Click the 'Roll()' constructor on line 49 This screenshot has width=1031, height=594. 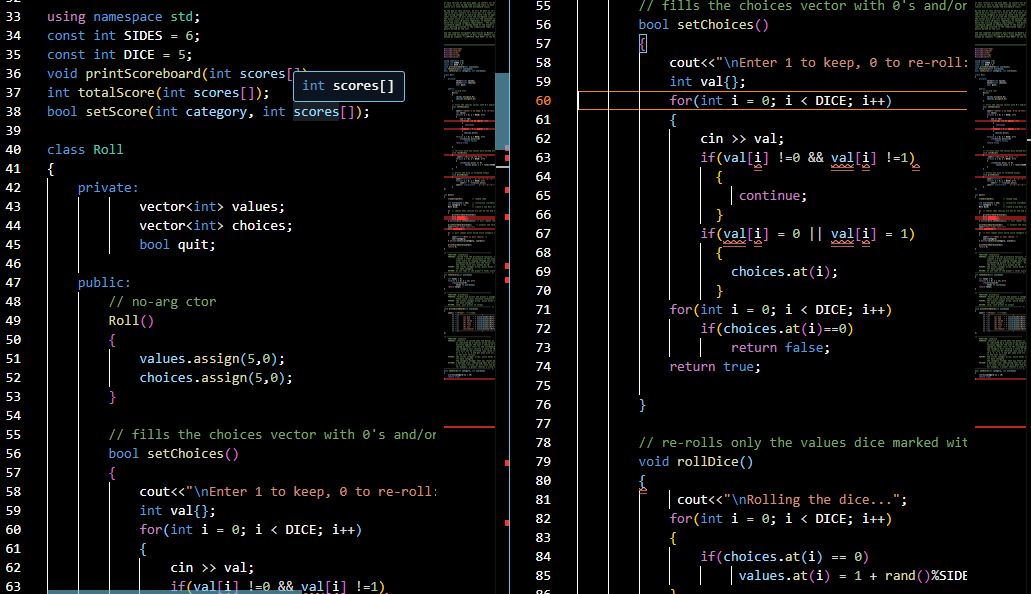pos(128,319)
